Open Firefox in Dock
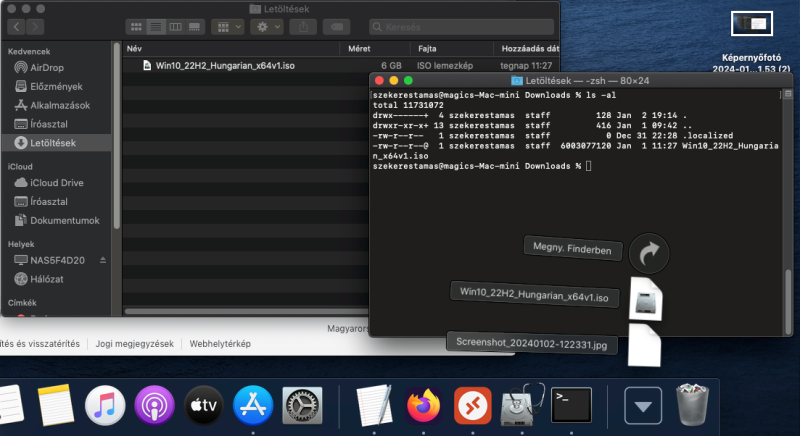Image resolution: width=800 pixels, height=436 pixels. coord(423,405)
